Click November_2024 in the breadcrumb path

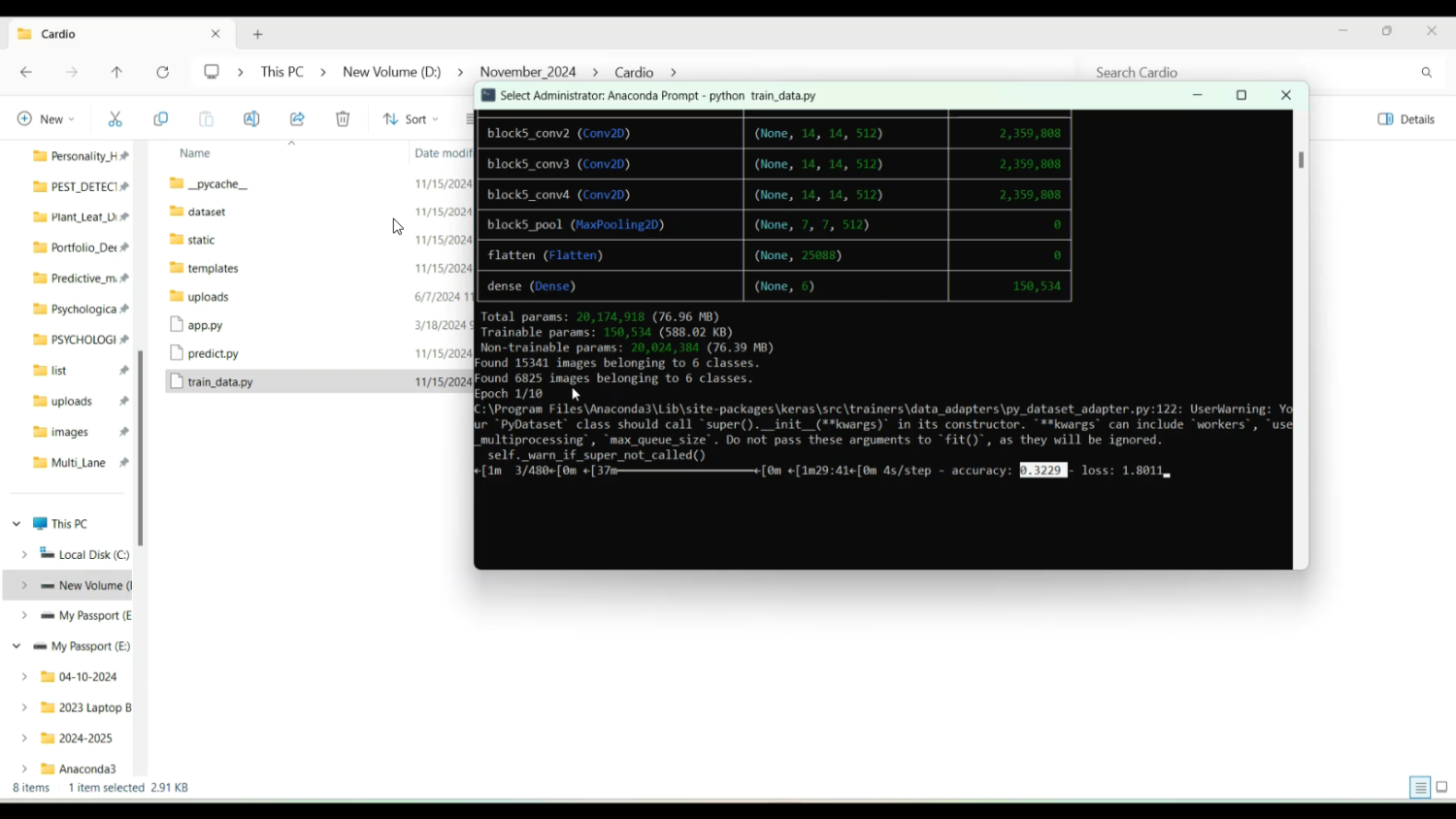click(x=528, y=73)
